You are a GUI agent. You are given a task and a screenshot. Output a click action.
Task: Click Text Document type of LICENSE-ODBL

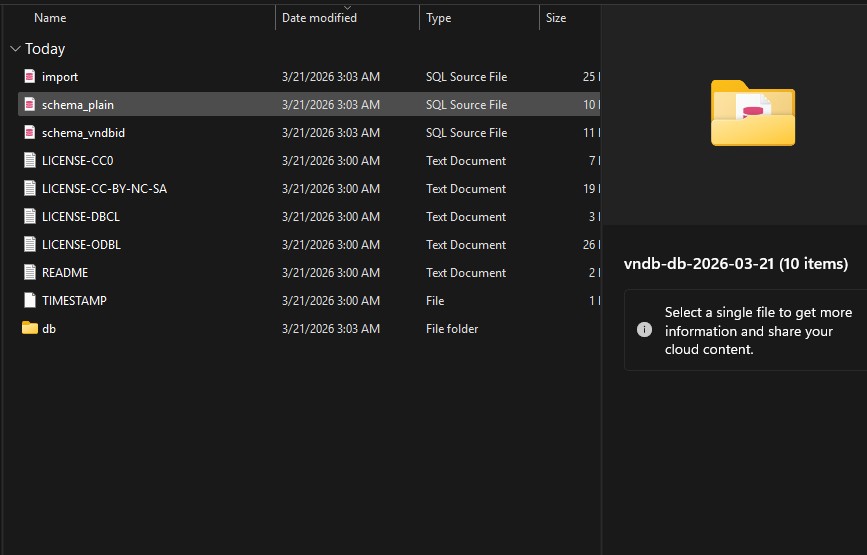click(x=466, y=244)
